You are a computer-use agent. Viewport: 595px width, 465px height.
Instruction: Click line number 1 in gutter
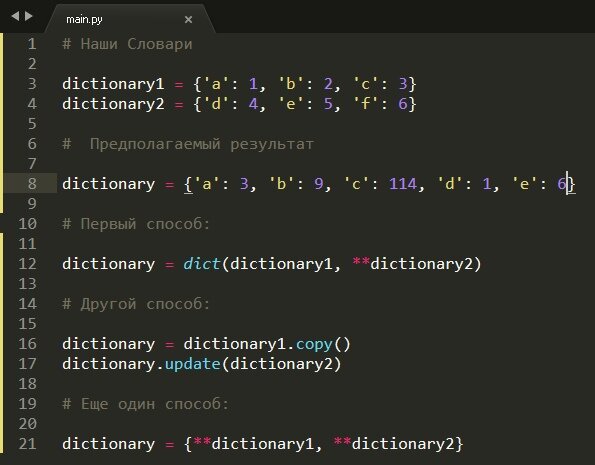[32, 44]
